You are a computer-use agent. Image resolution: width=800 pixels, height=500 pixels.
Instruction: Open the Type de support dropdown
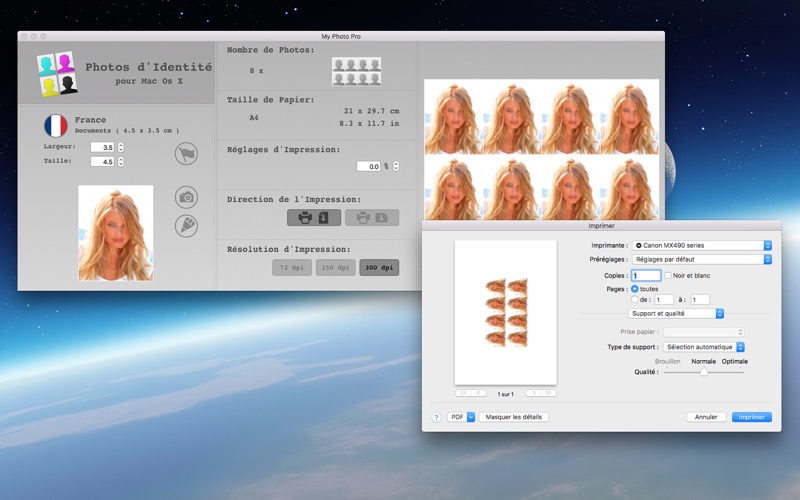706,347
